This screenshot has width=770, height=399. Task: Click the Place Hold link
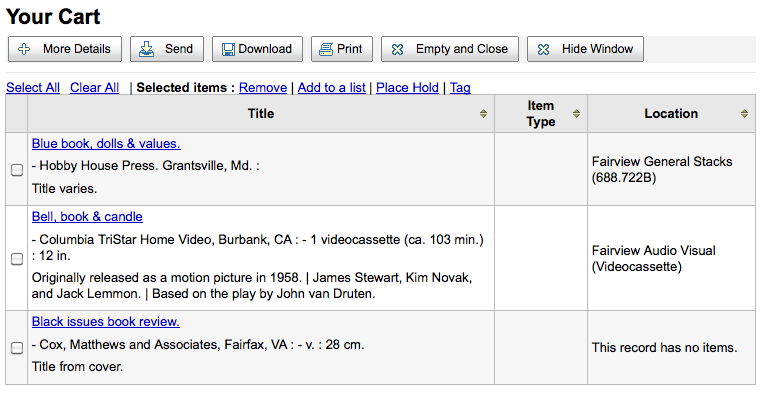click(x=407, y=88)
